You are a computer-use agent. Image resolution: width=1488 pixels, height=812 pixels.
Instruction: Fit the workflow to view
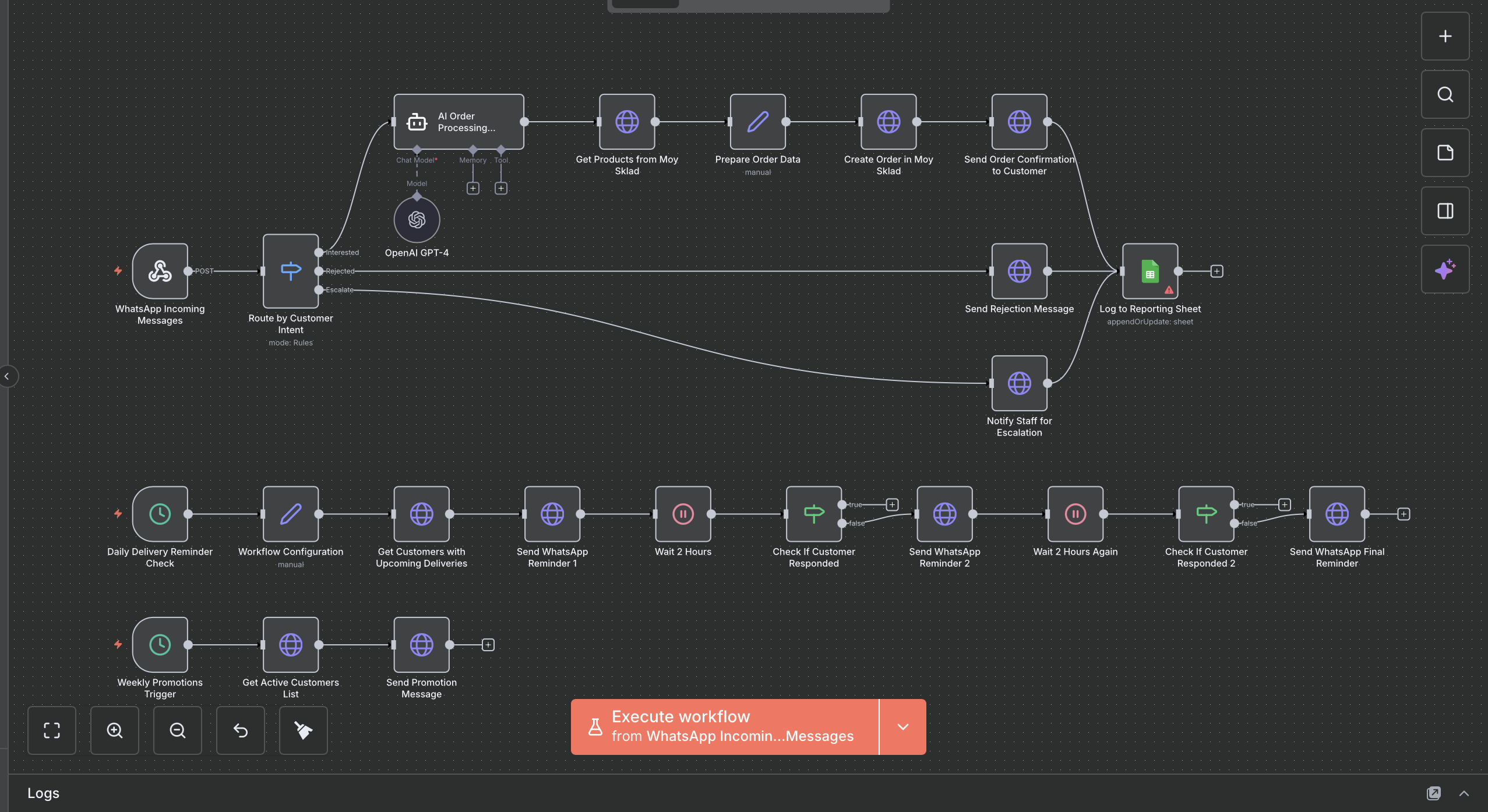click(52, 730)
